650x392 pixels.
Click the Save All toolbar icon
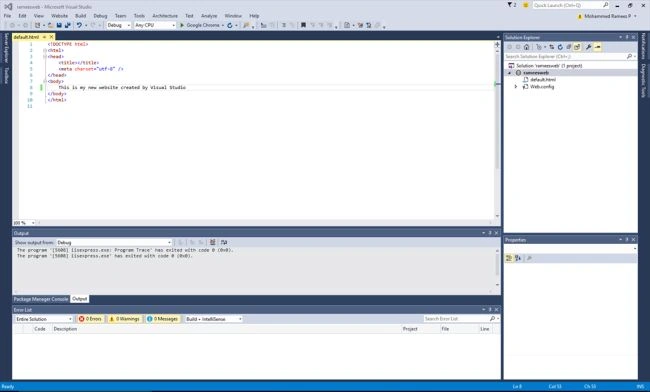68,25
